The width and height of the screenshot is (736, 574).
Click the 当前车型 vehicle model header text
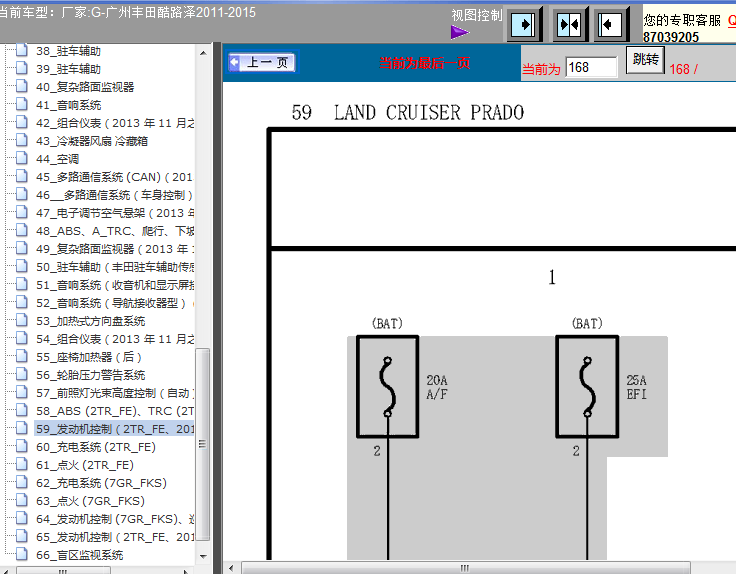[x=128, y=12]
